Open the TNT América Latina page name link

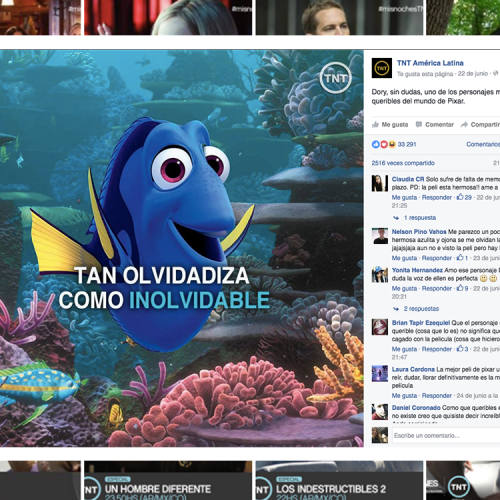tap(430, 63)
